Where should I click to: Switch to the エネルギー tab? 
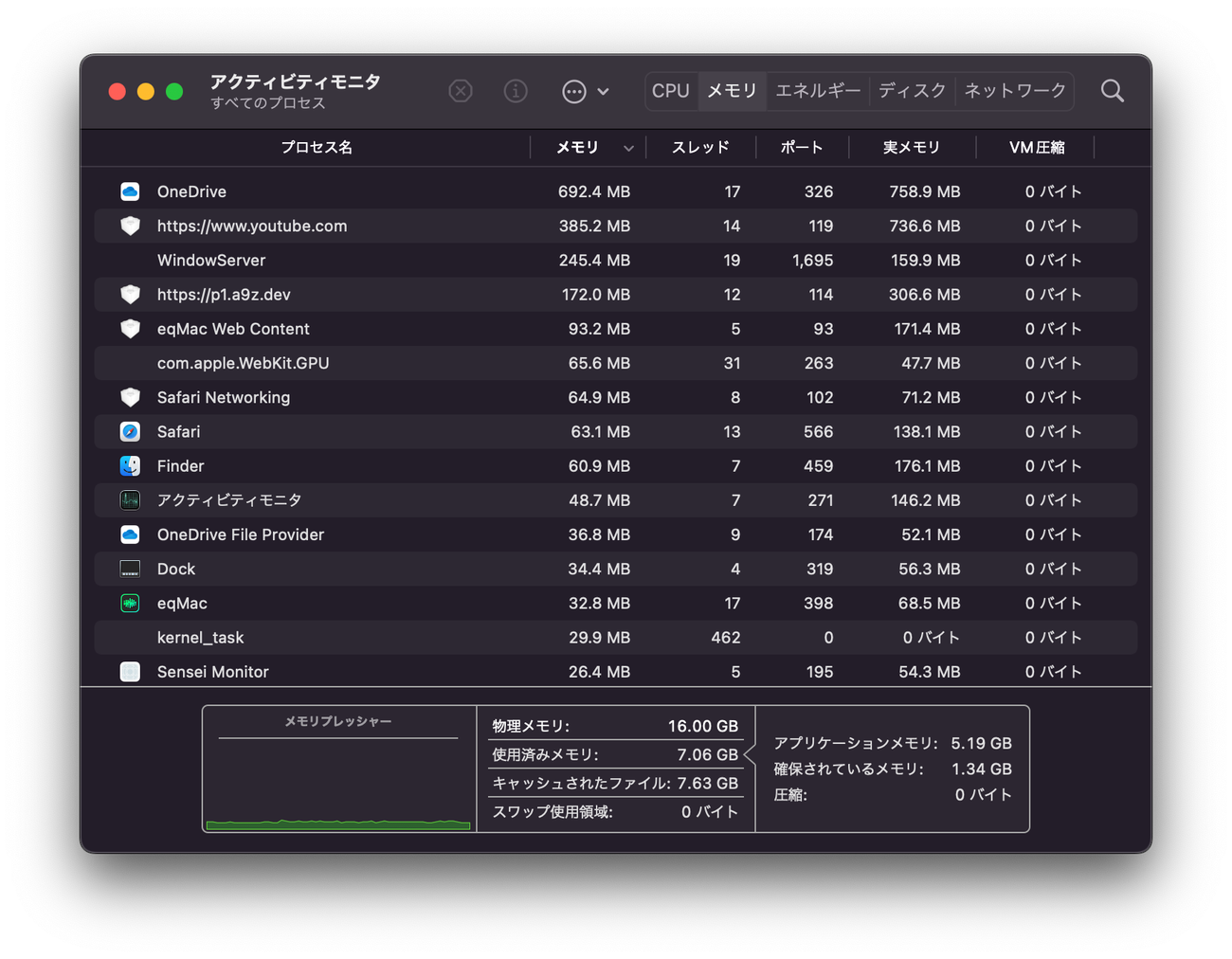coord(818,91)
